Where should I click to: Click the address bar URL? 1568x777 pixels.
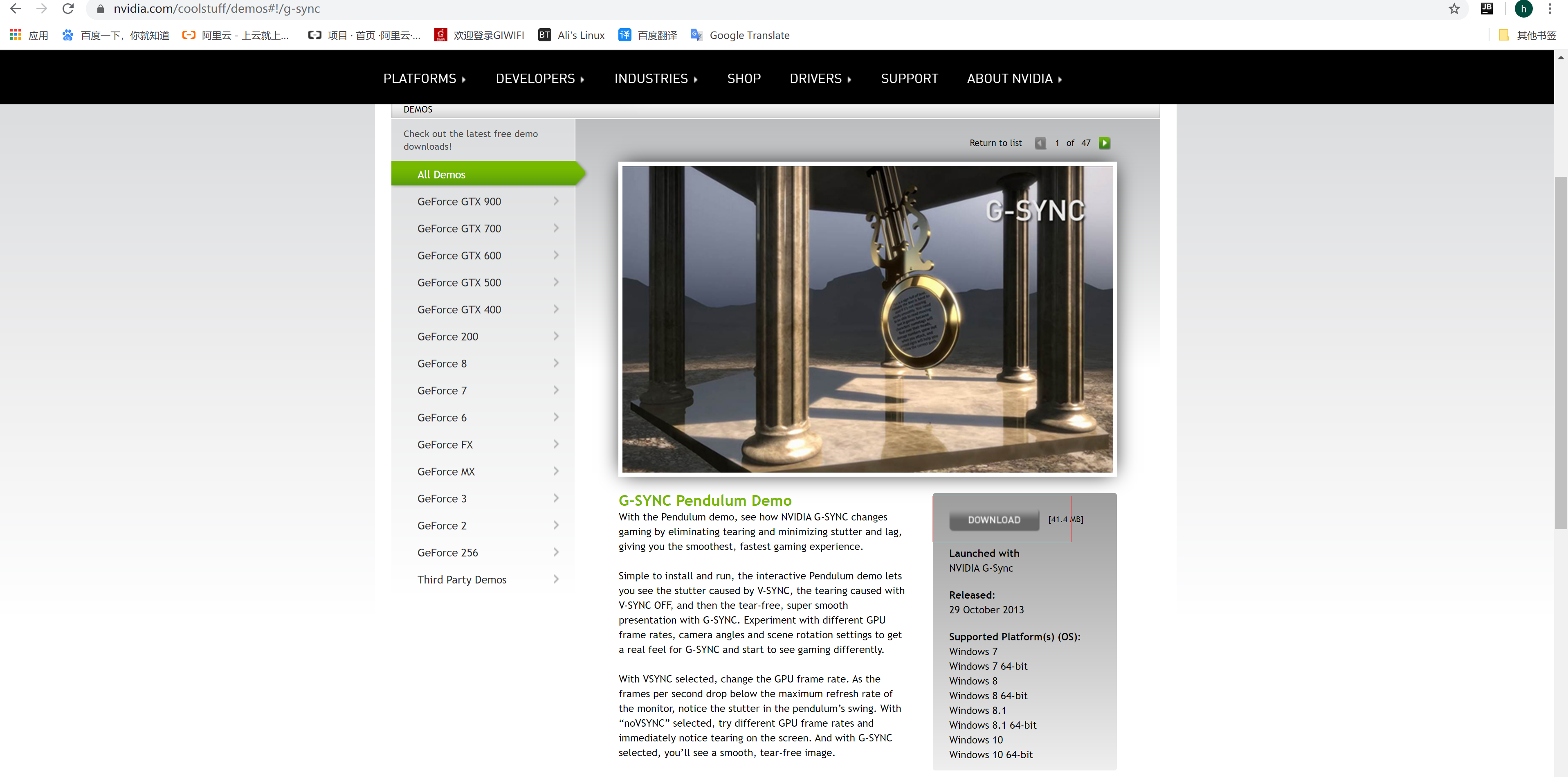[217, 9]
